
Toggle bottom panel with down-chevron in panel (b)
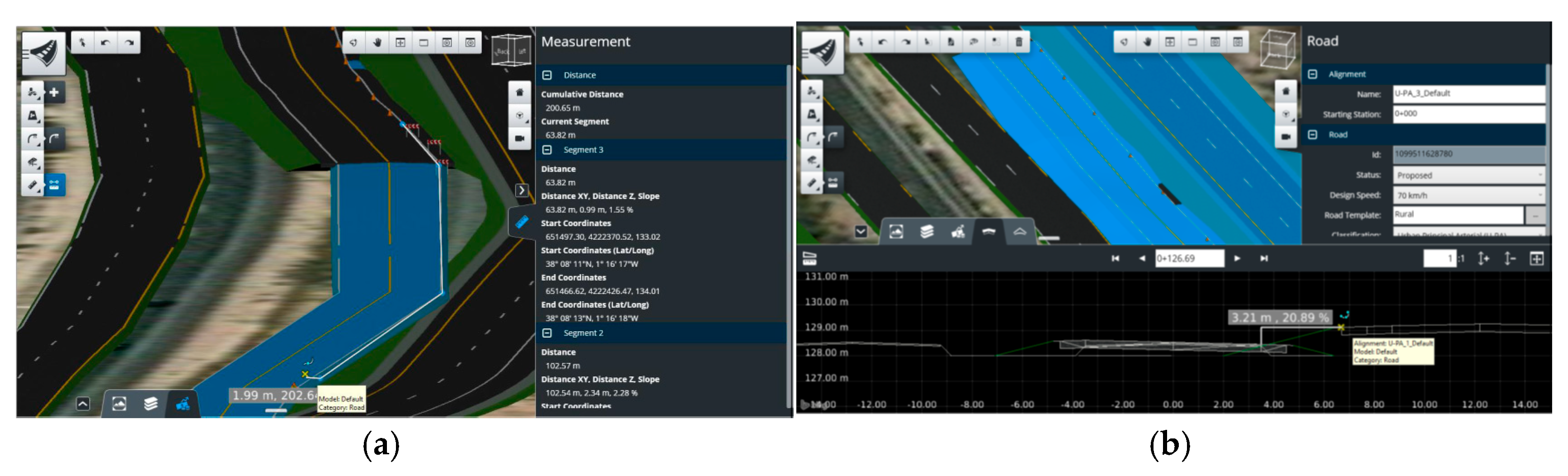861,232
